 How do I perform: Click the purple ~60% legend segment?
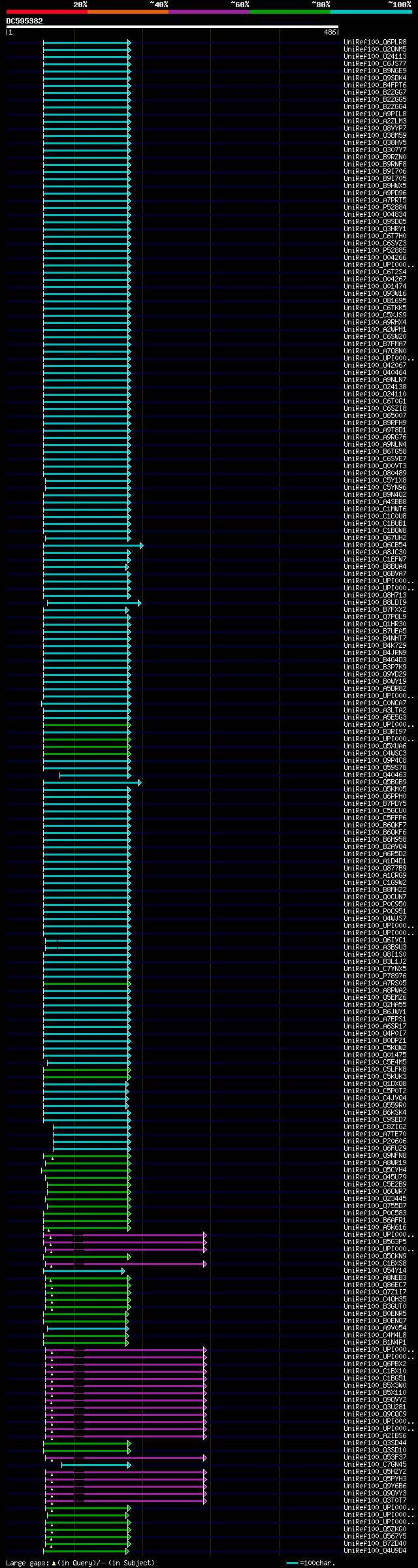(x=209, y=12)
